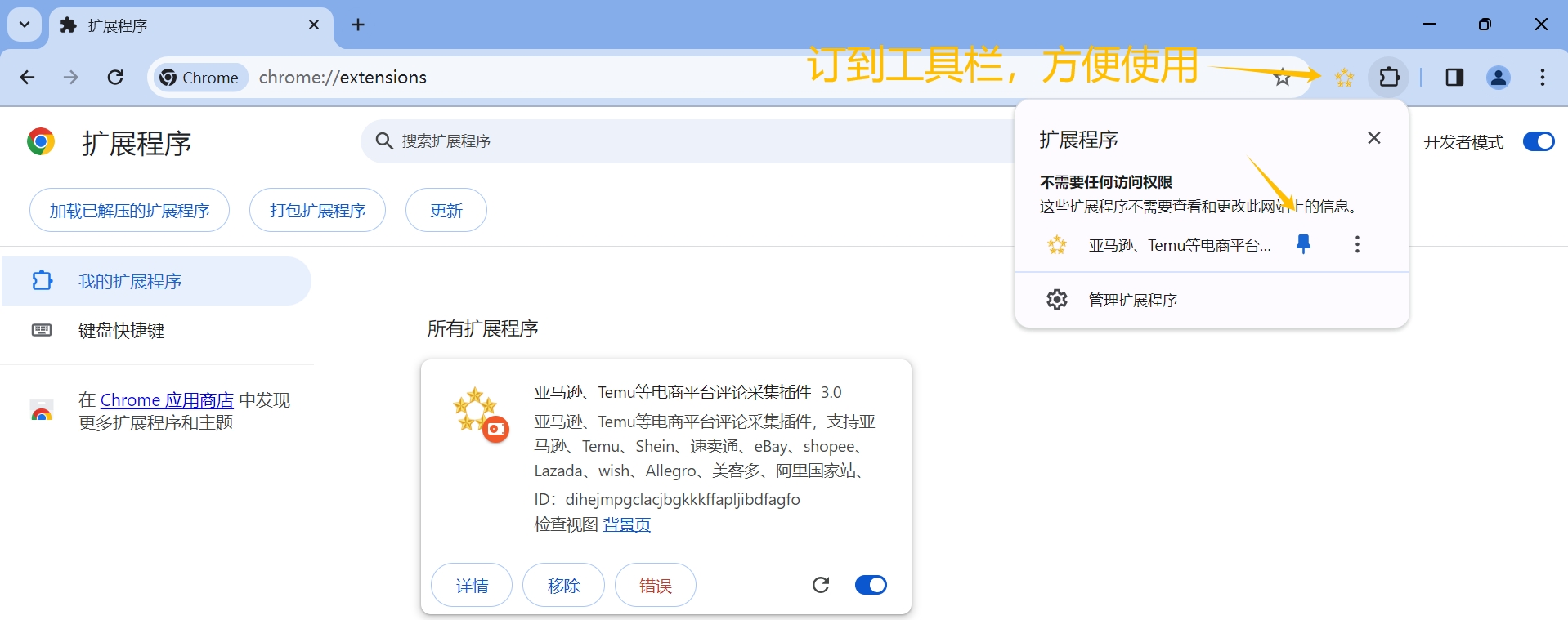This screenshot has width=1568, height=620.
Task: Go back with the browser back arrow
Action: point(27,78)
